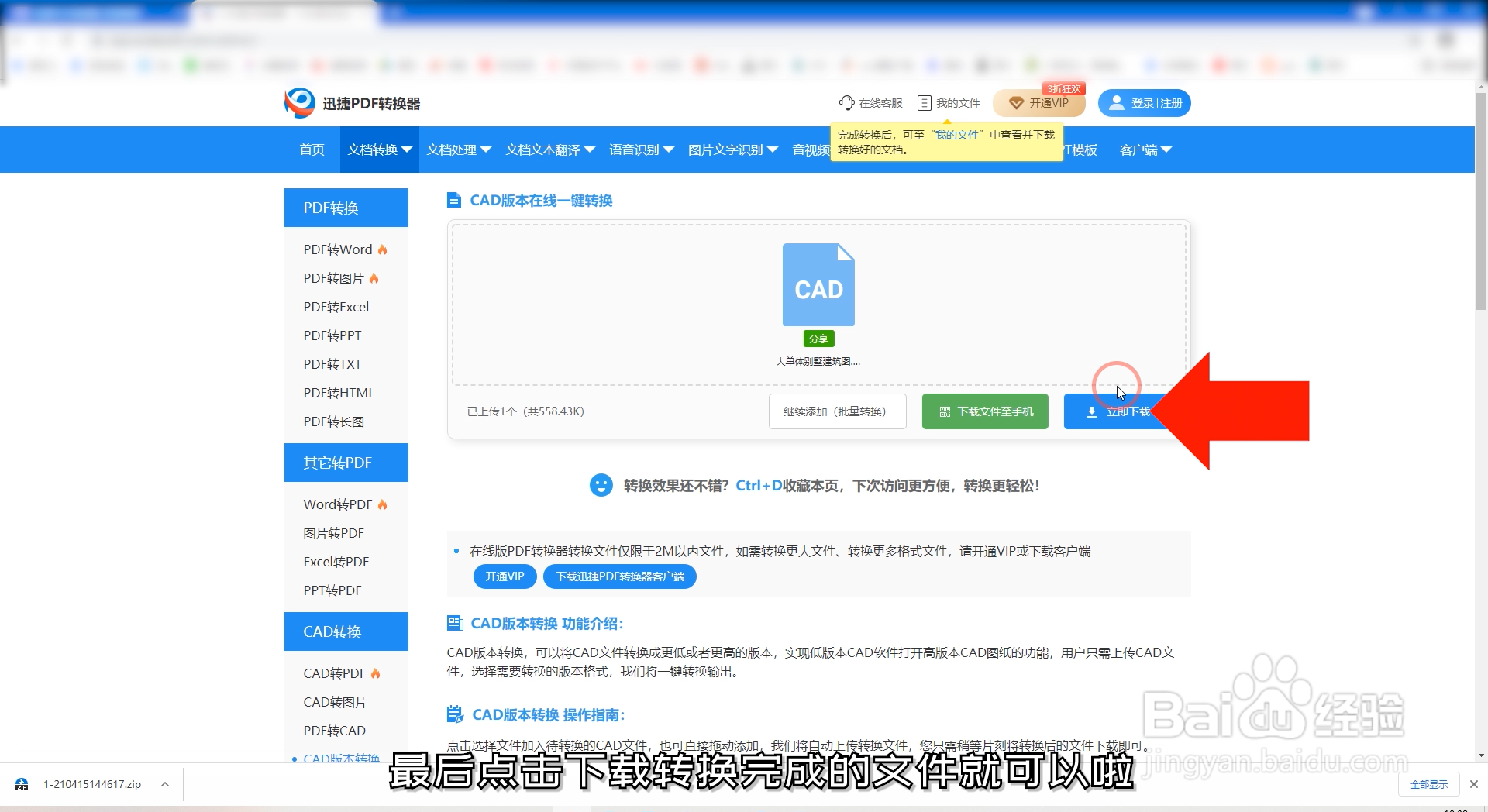This screenshot has width=1488, height=812.
Task: Click the smiley face icon beside 转换效果还不错
Action: 601,486
